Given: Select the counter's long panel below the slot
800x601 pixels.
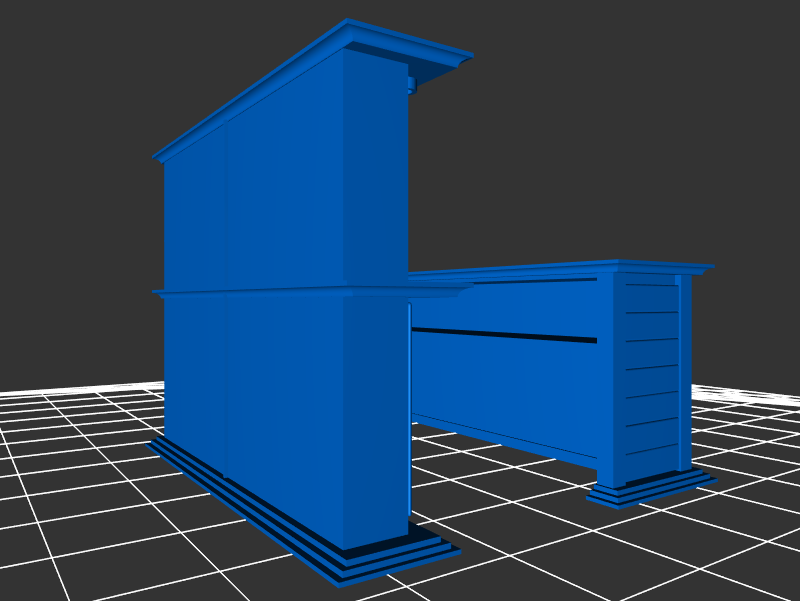Looking at the screenshot, I should [x=500, y=385].
